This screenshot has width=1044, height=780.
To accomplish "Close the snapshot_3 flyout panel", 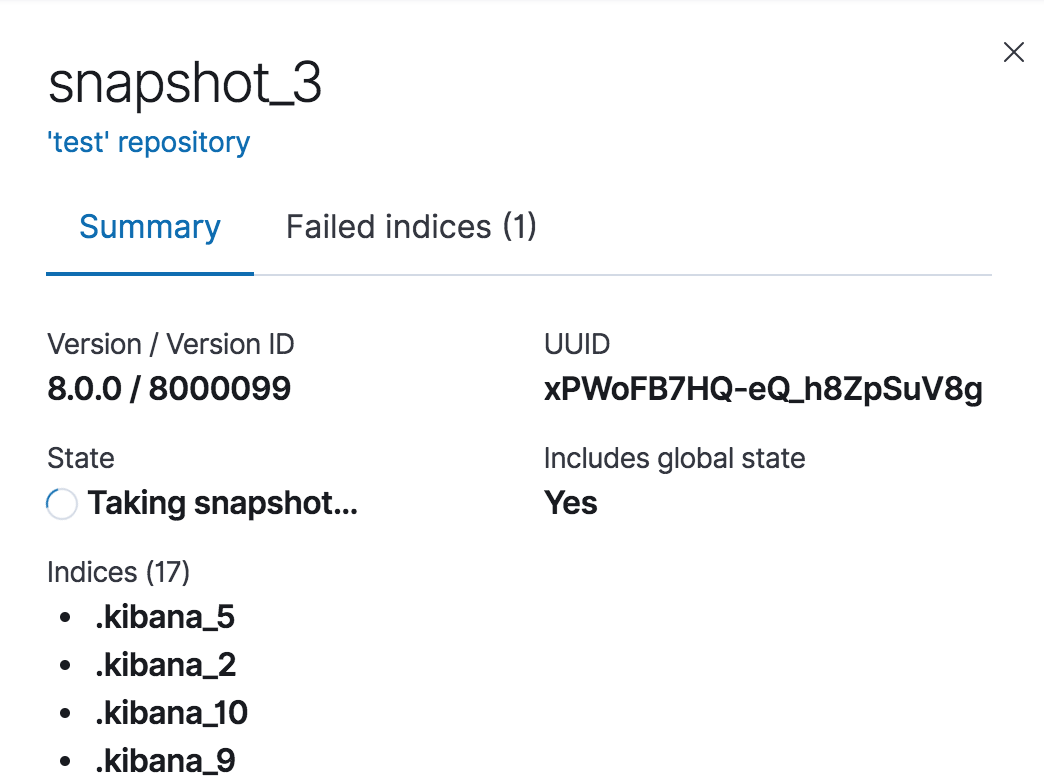I will pos(1013,53).
